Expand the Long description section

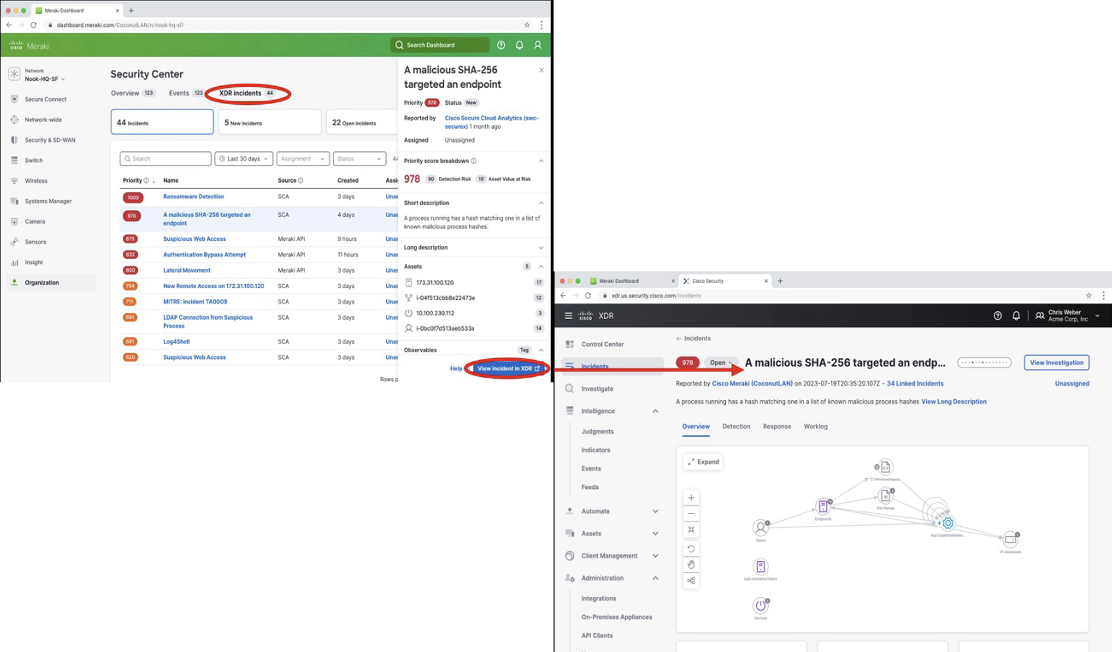click(x=541, y=248)
